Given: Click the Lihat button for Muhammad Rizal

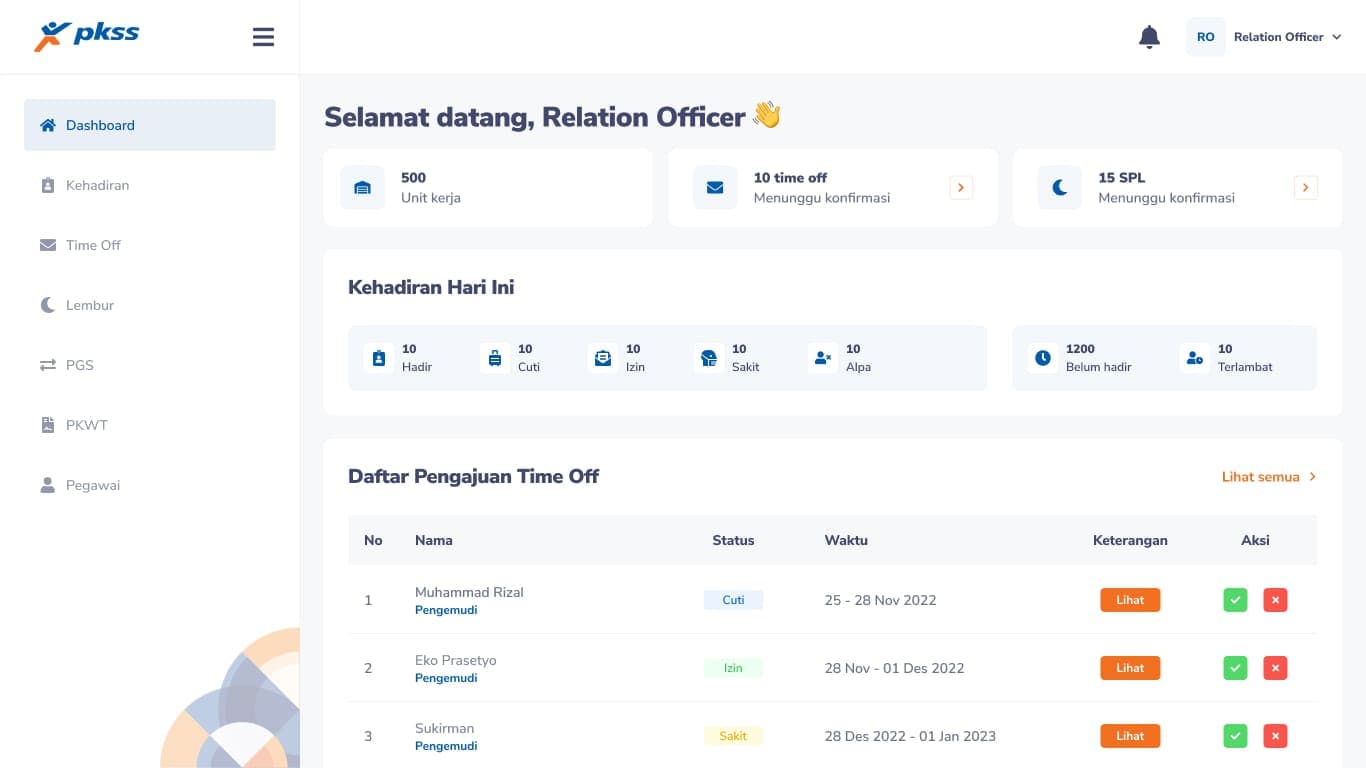Looking at the screenshot, I should click(x=1130, y=600).
